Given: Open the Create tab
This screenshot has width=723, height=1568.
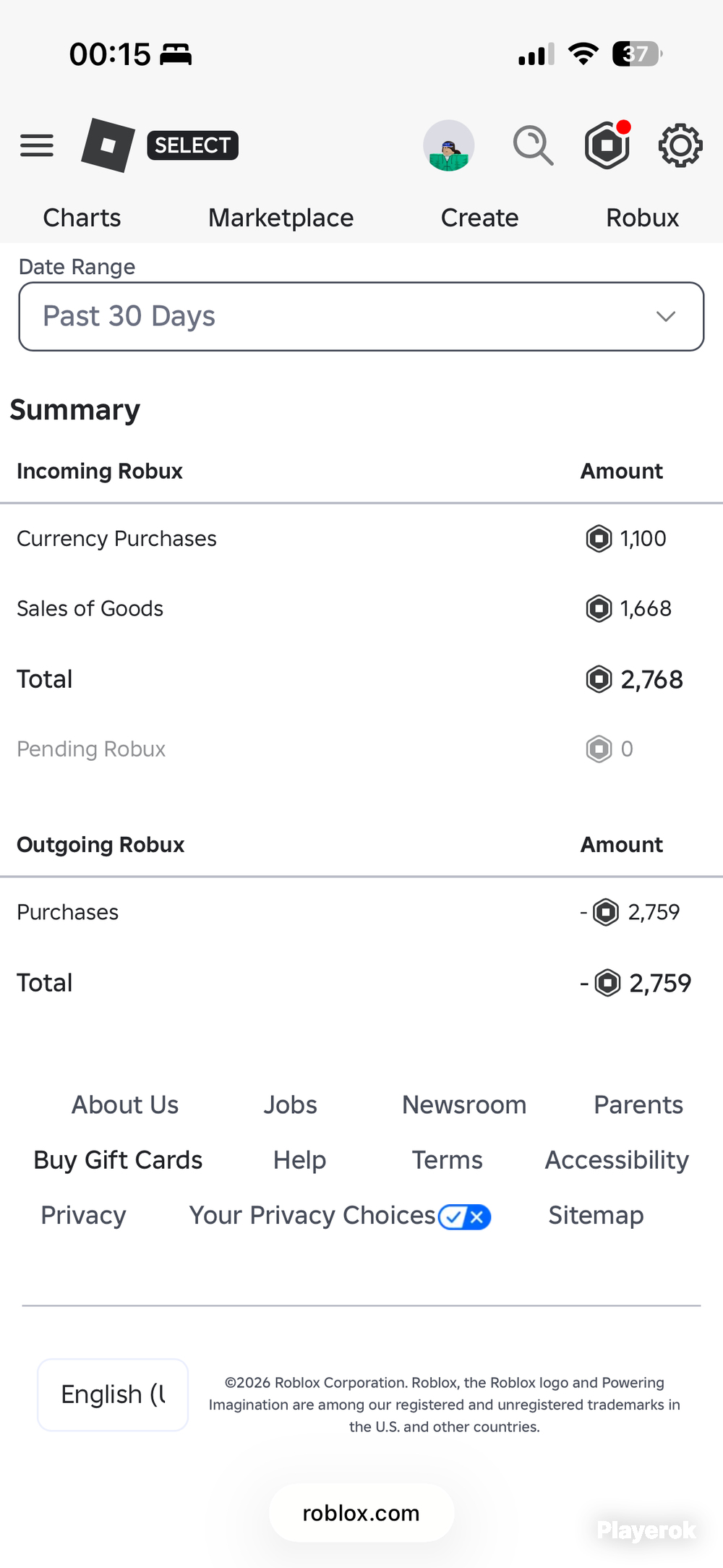Looking at the screenshot, I should [x=480, y=218].
